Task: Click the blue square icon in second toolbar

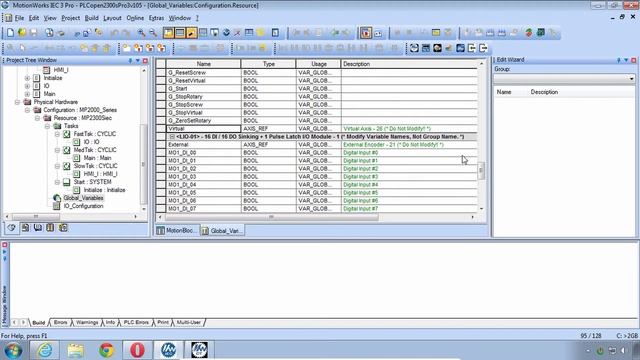Action: click(x=460, y=48)
